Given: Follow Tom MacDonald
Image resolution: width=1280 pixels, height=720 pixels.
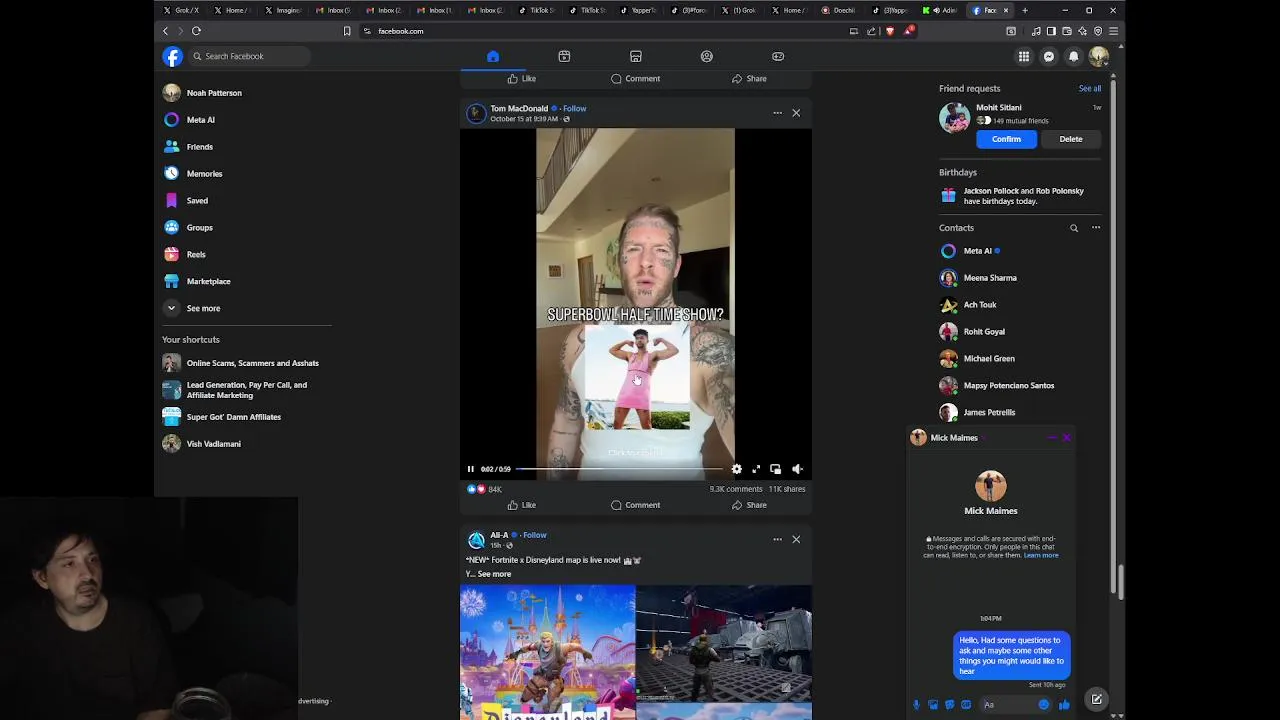Looking at the screenshot, I should tap(574, 108).
